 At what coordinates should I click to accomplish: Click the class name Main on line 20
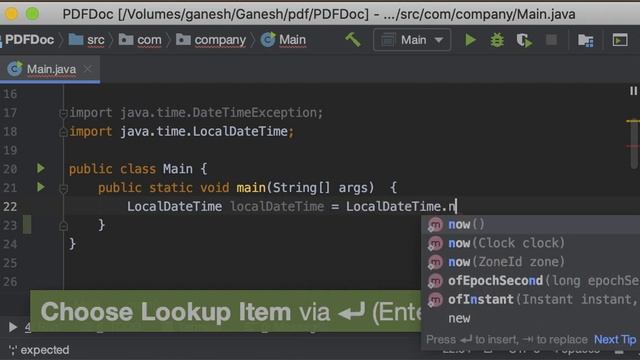[x=178, y=169]
